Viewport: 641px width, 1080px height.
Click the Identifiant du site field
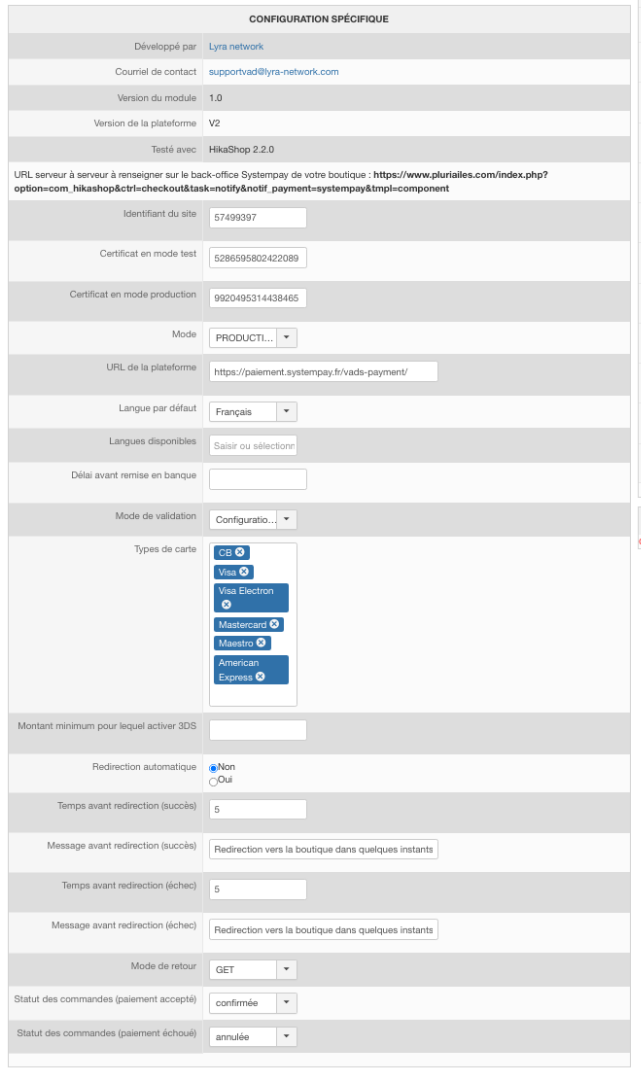point(257,218)
